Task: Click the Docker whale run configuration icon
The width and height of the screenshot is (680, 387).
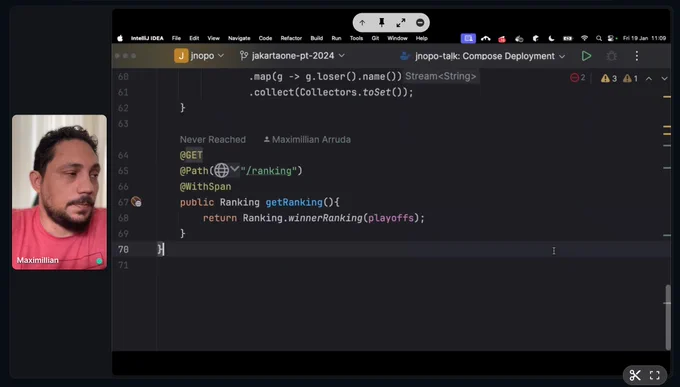Action: (405, 56)
